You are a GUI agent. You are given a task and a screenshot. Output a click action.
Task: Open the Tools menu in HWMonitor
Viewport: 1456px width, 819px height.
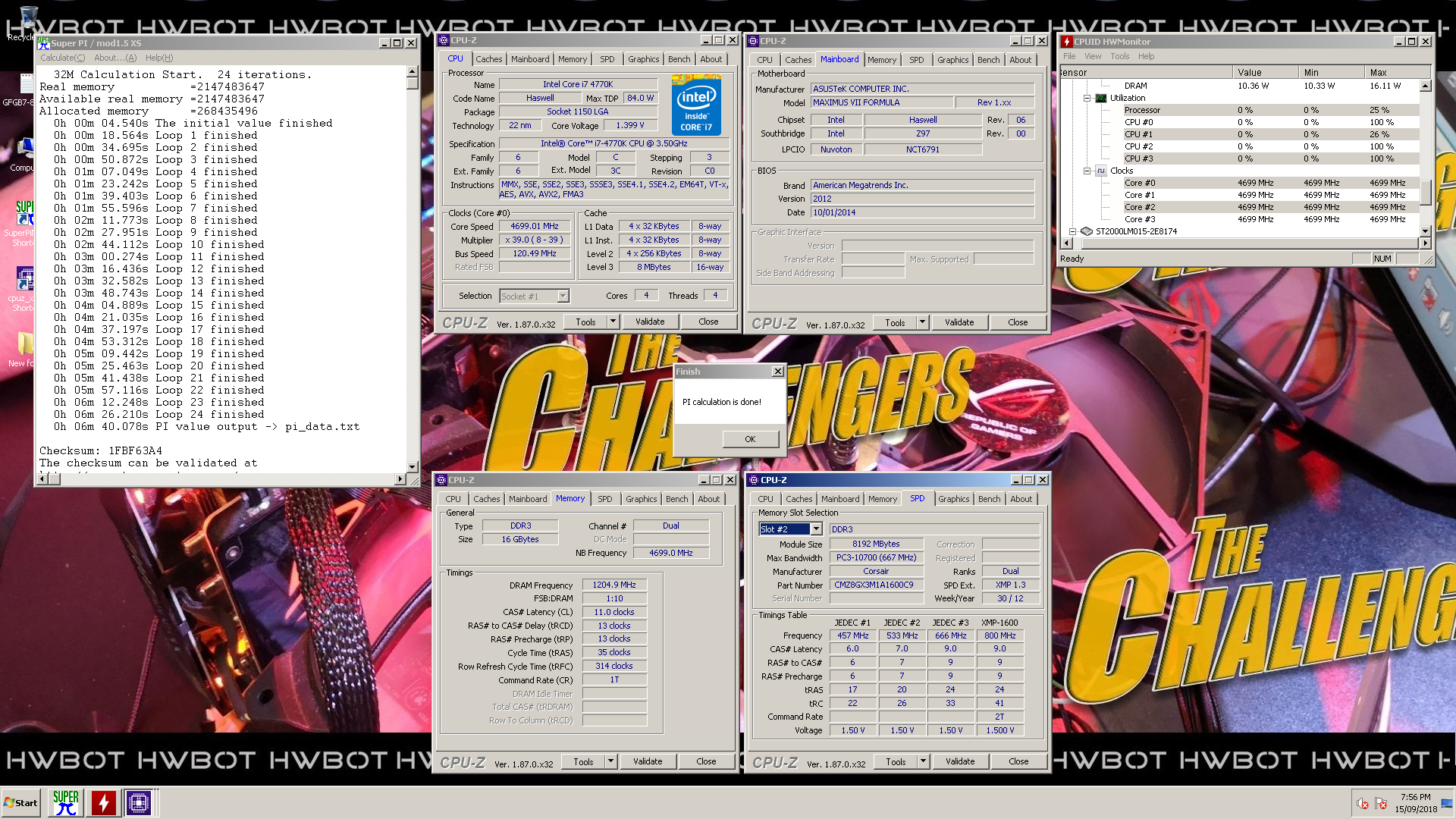1120,56
